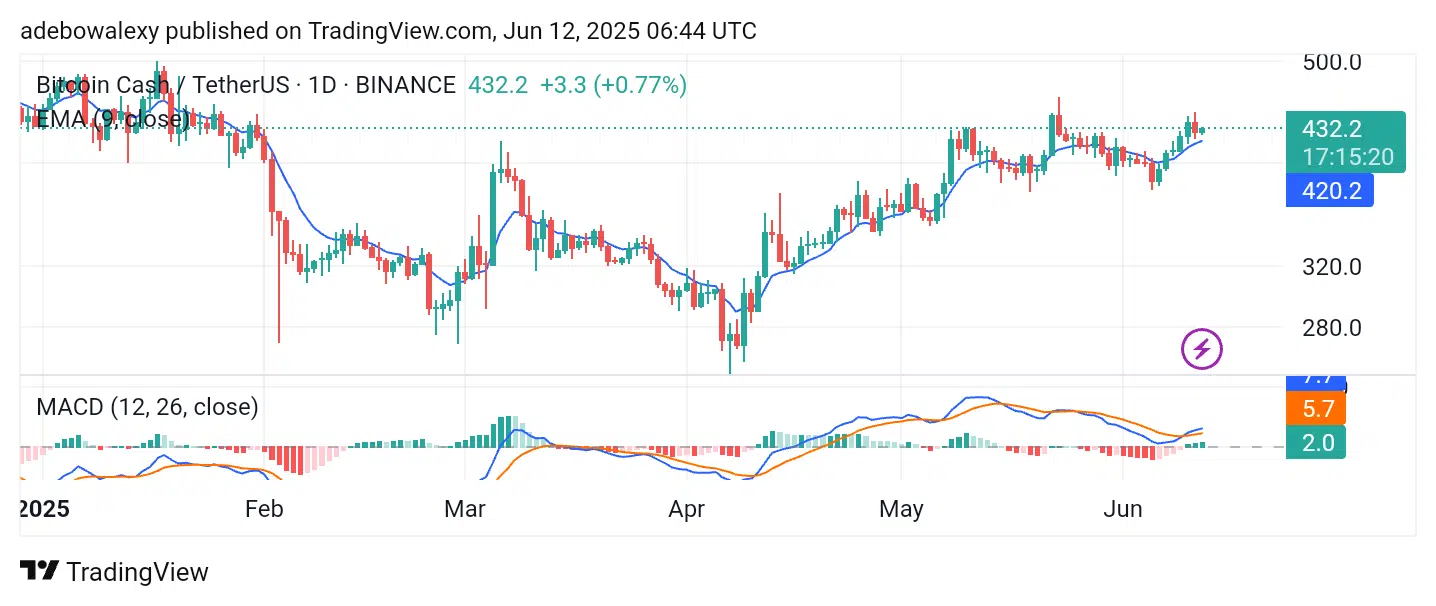
Task: Click the May marker on time axis
Action: point(901,509)
